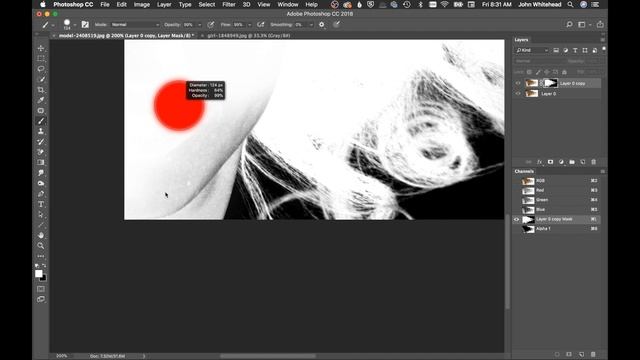Turn layer filtering on or off
Viewport: 640px width, 360px height.
pos(604,49)
